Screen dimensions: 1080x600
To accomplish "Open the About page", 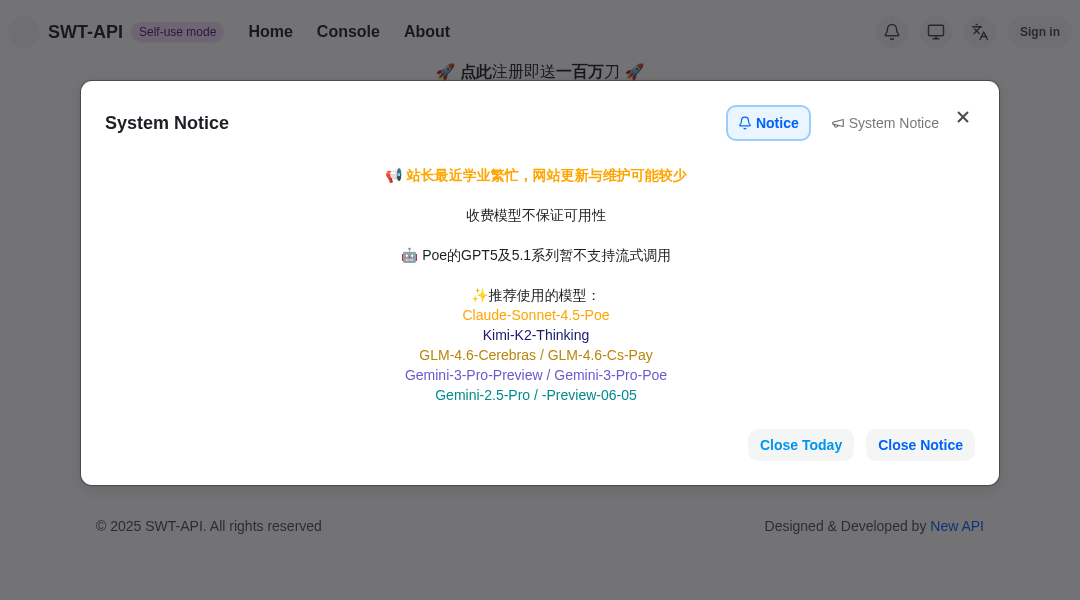I will point(427,31).
